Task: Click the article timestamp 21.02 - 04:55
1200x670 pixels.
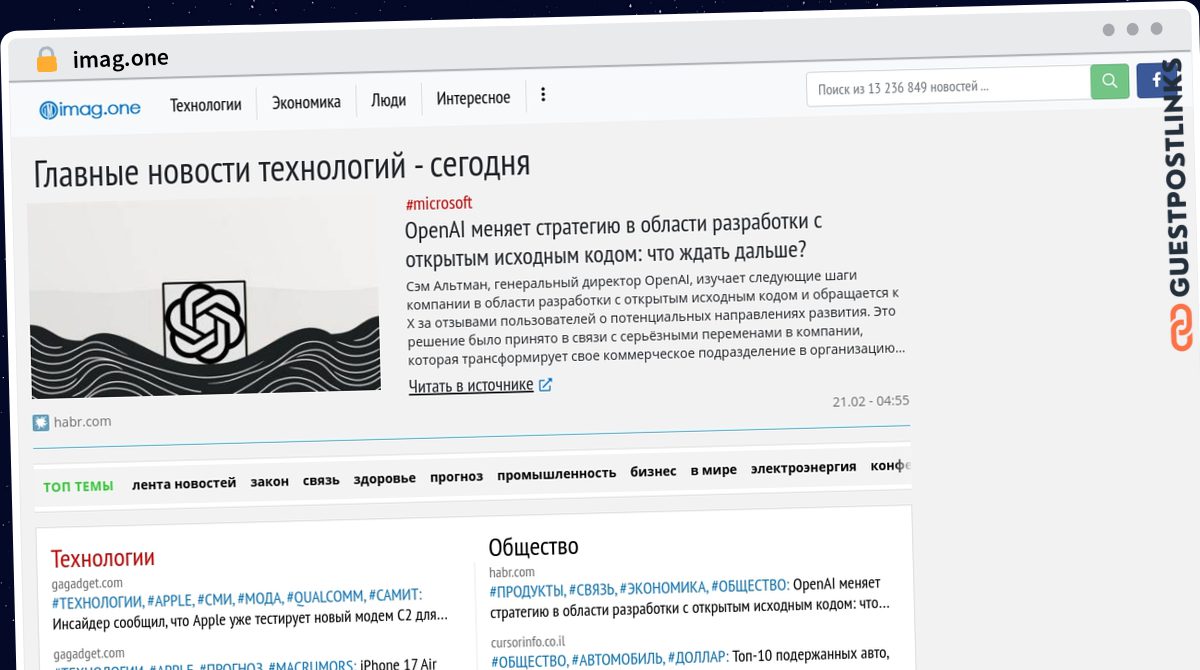Action: point(871,401)
